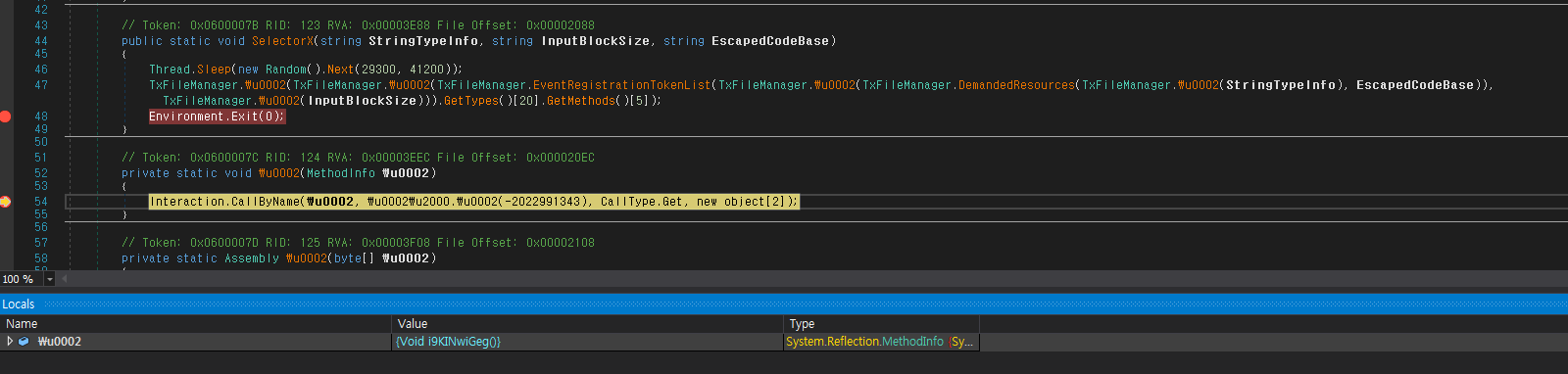Screen dimensions: 1568x374
Task: Click CallType.Get in the CallByName call
Action: (x=642, y=202)
